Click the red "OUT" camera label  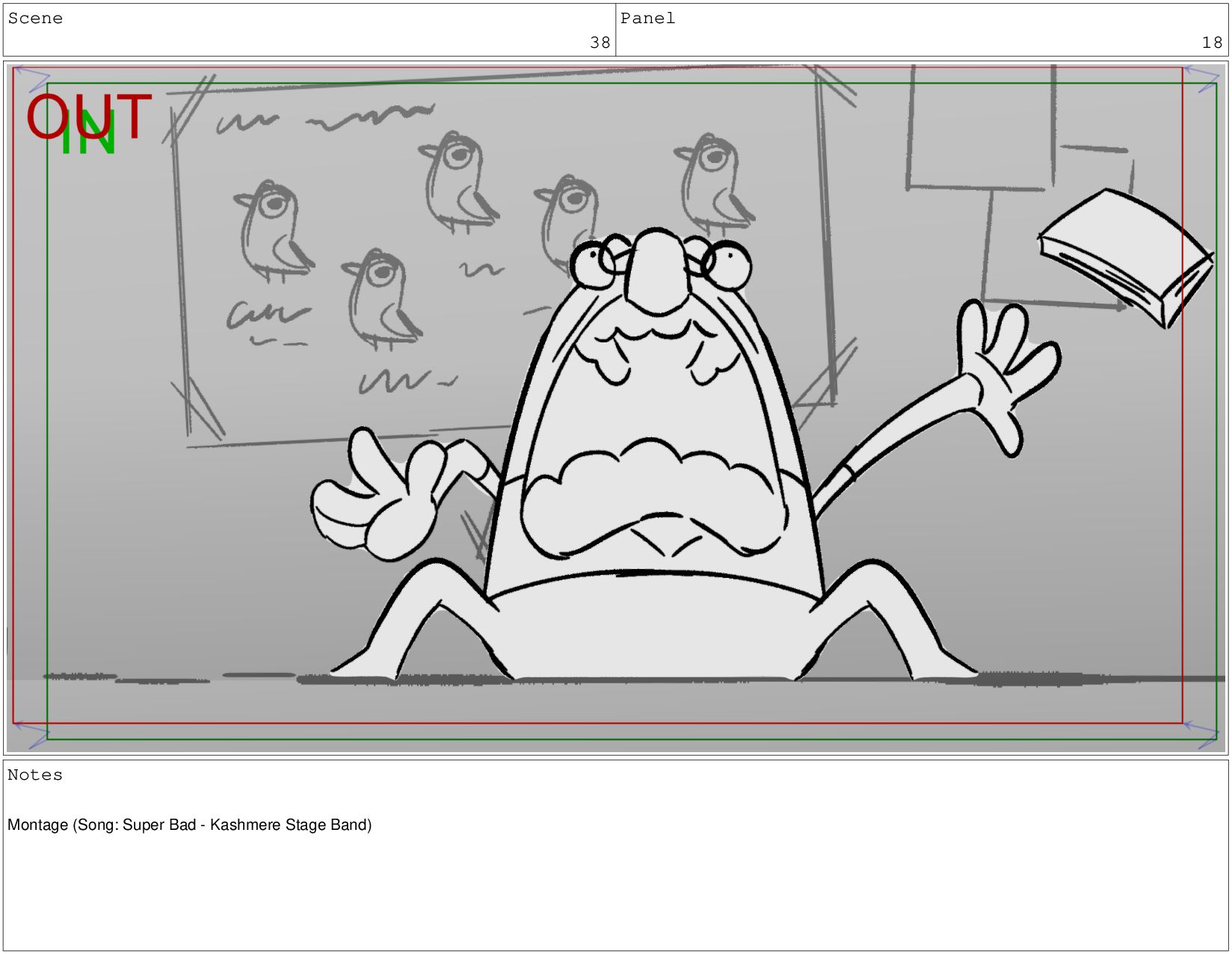pos(89,117)
